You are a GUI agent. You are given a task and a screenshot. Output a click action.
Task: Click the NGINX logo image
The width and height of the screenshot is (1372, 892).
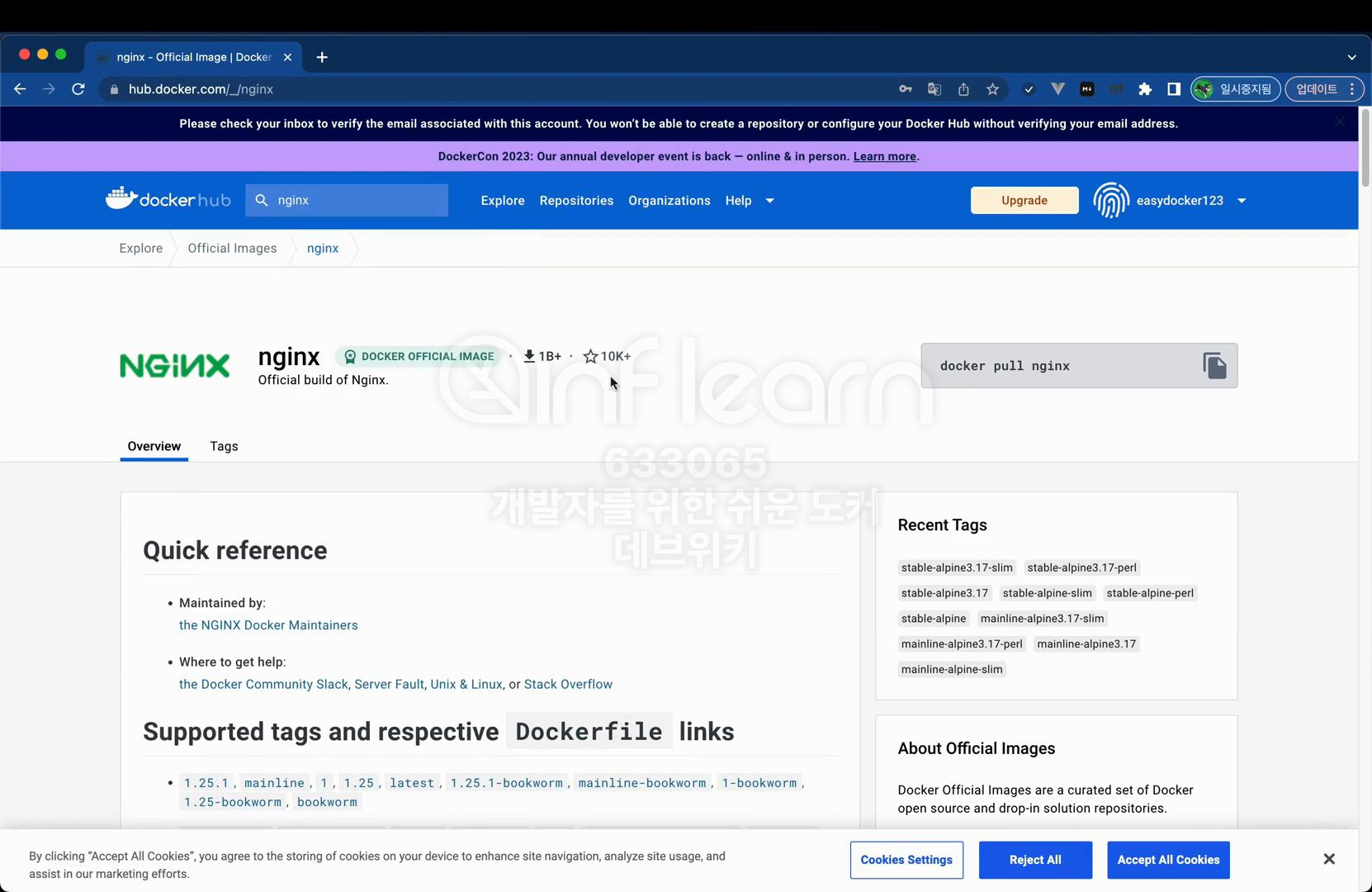pos(175,366)
